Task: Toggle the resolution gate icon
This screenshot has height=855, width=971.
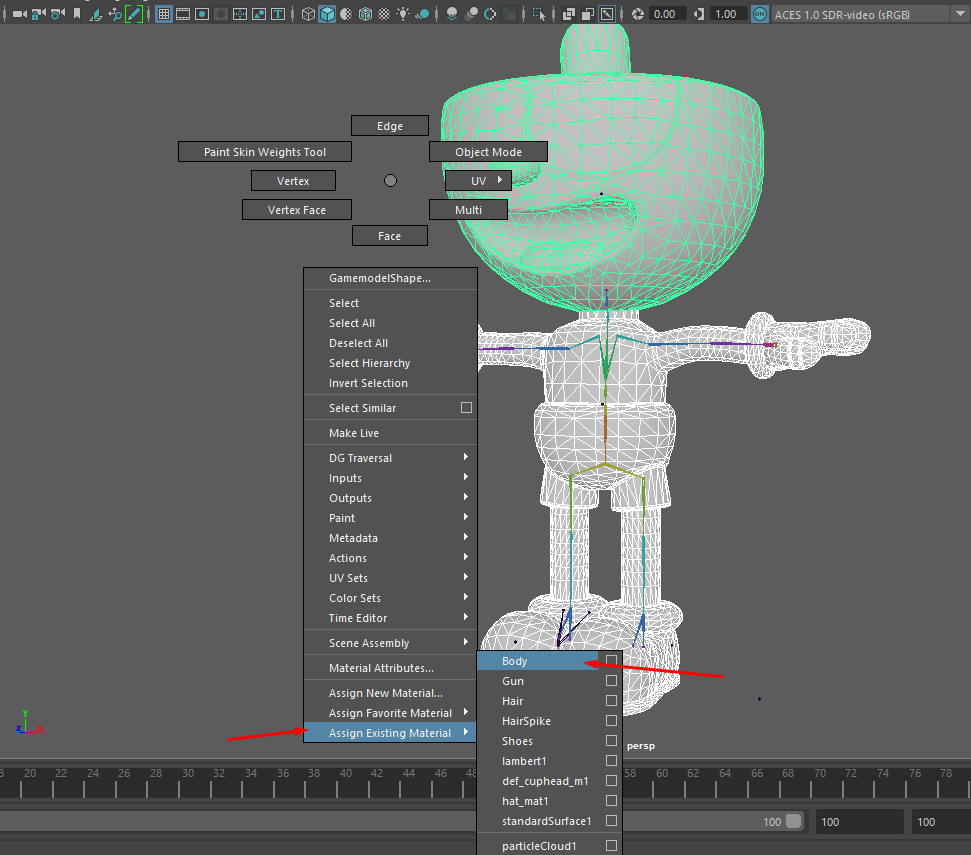Action: 202,14
